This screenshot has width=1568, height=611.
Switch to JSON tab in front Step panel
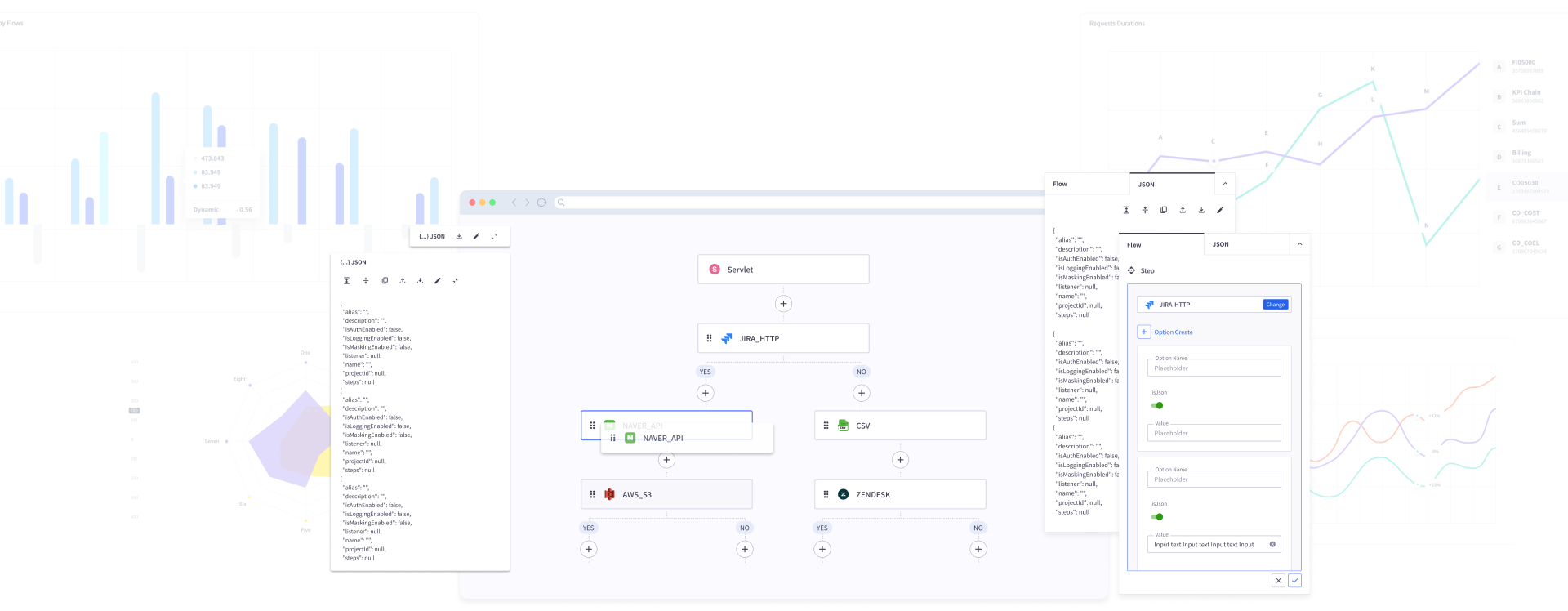point(1246,244)
